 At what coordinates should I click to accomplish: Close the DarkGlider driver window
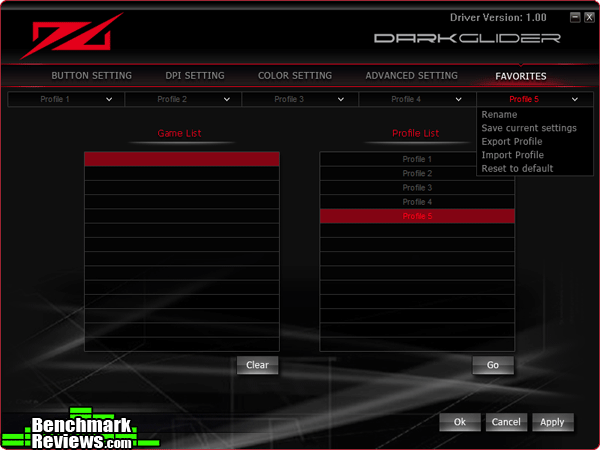coord(589,17)
